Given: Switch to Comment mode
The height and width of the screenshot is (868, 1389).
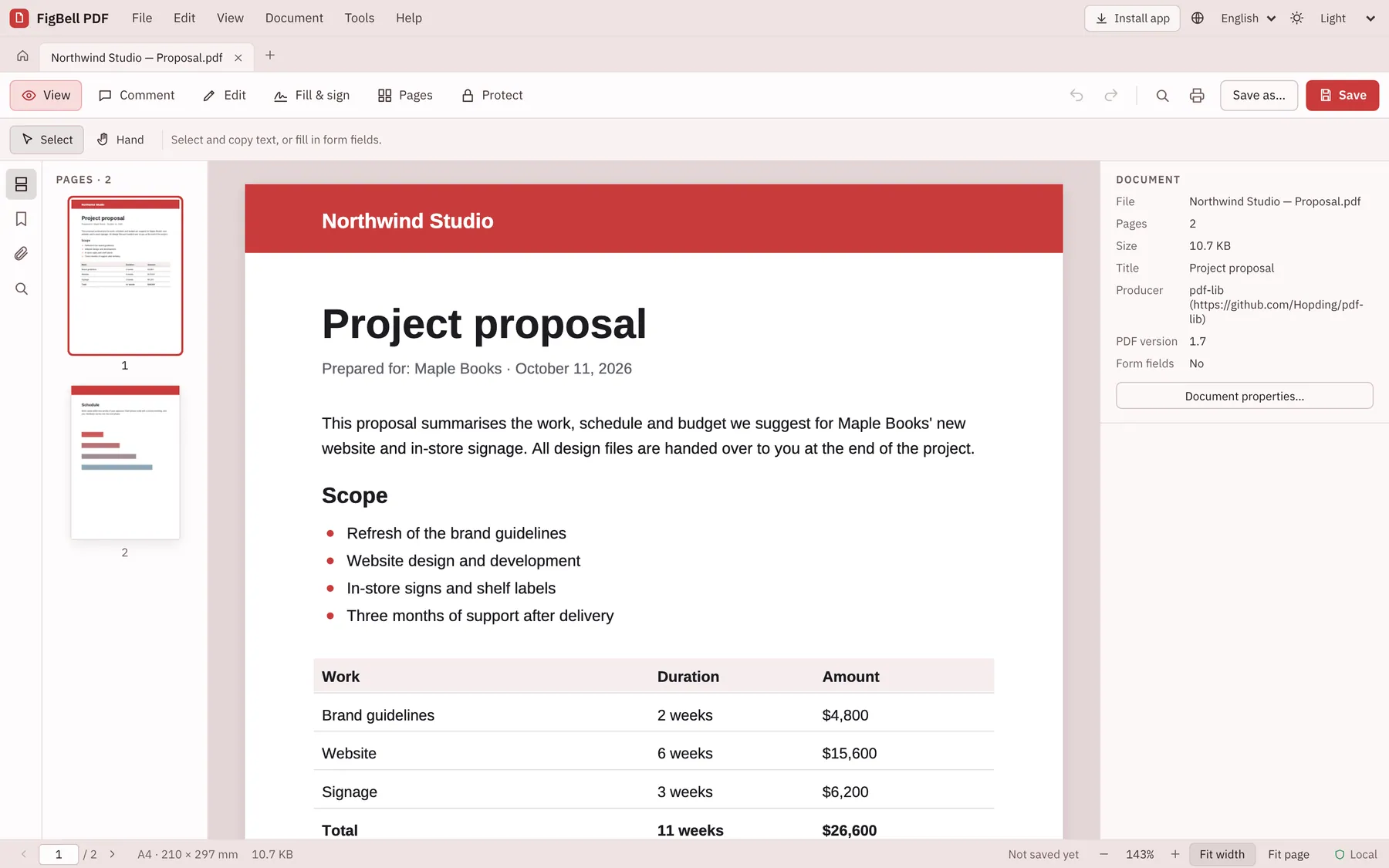Looking at the screenshot, I should (x=137, y=95).
